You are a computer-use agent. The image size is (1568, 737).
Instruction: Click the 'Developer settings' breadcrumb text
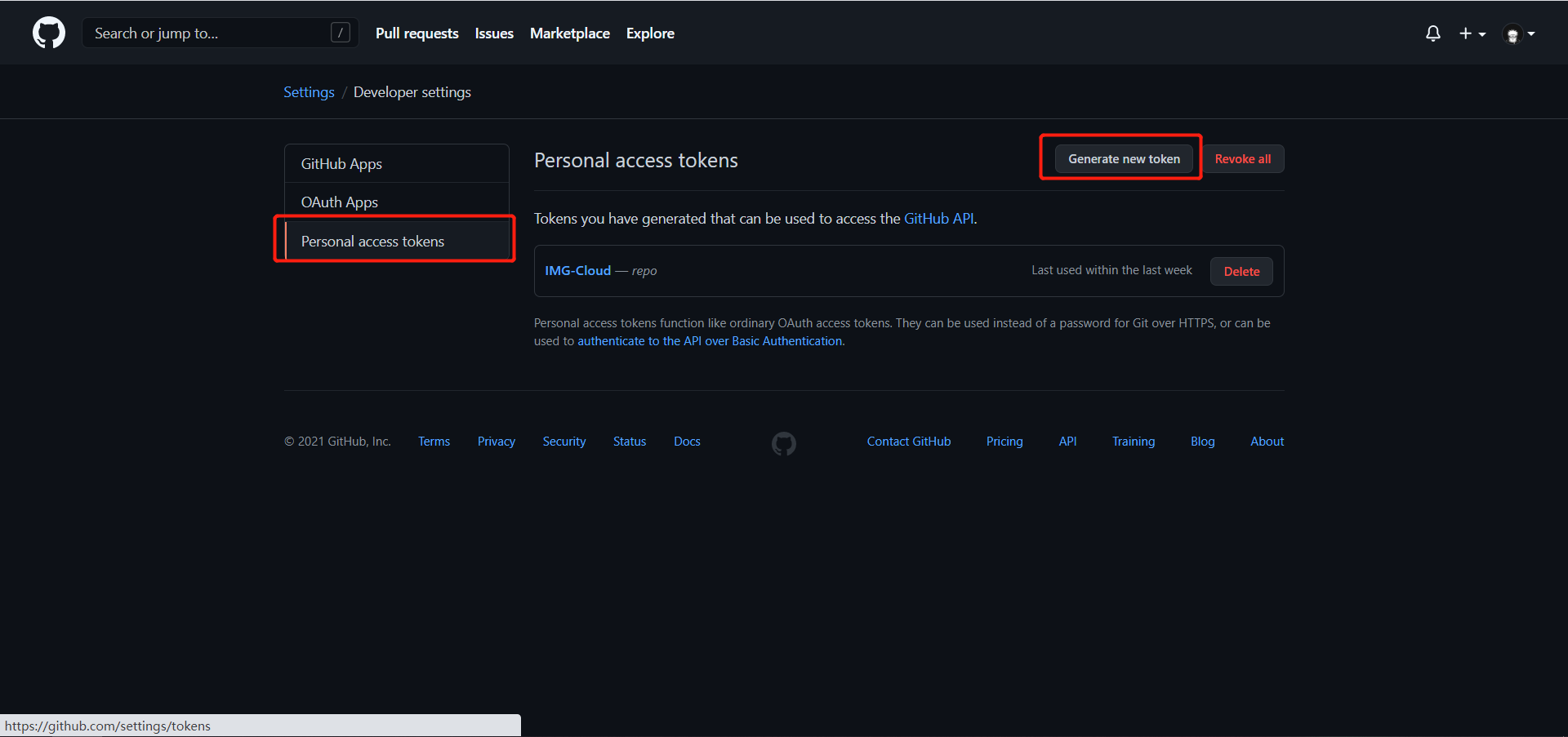pos(412,92)
